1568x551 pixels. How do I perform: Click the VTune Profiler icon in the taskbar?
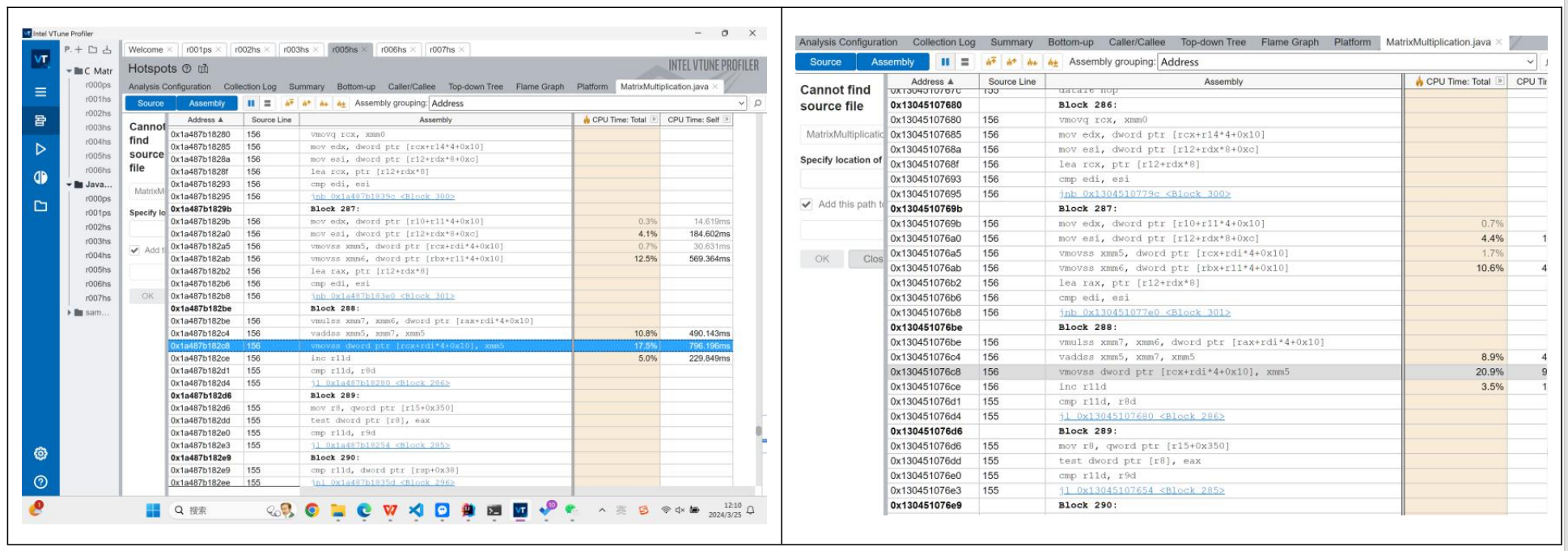520,510
